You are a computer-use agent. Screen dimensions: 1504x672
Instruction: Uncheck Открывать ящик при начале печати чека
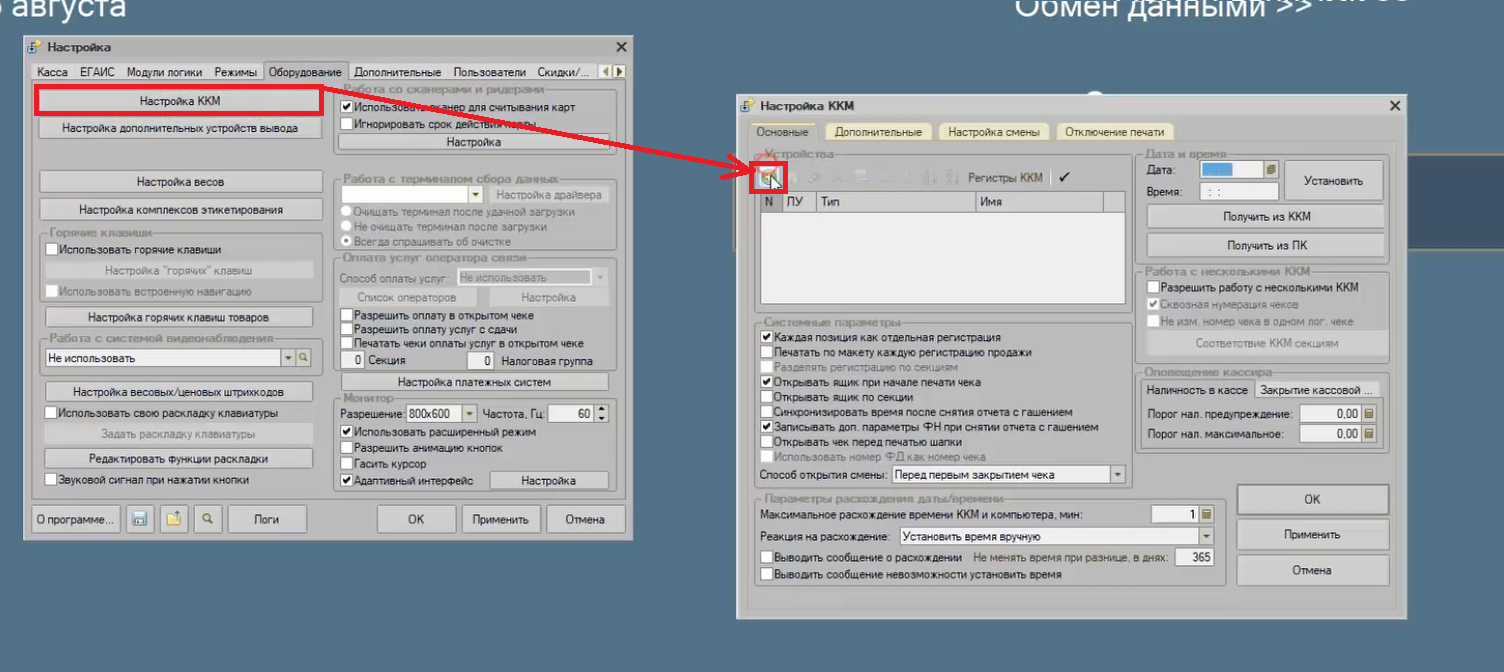pyautogui.click(x=767, y=382)
